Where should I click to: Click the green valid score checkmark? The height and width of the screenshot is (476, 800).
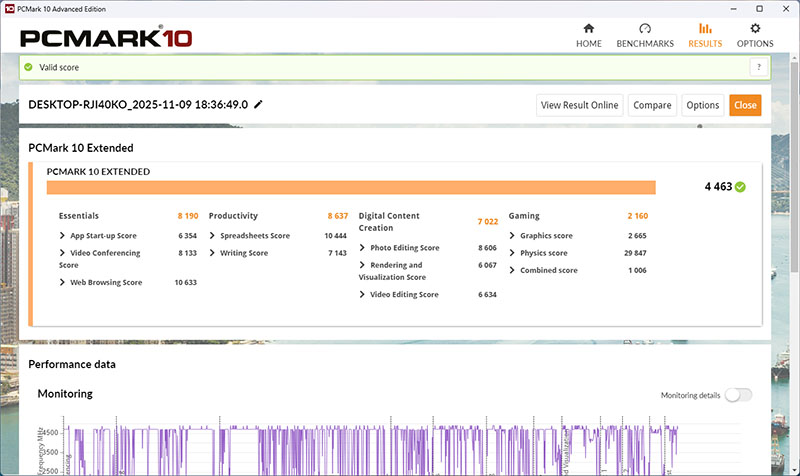pos(29,67)
